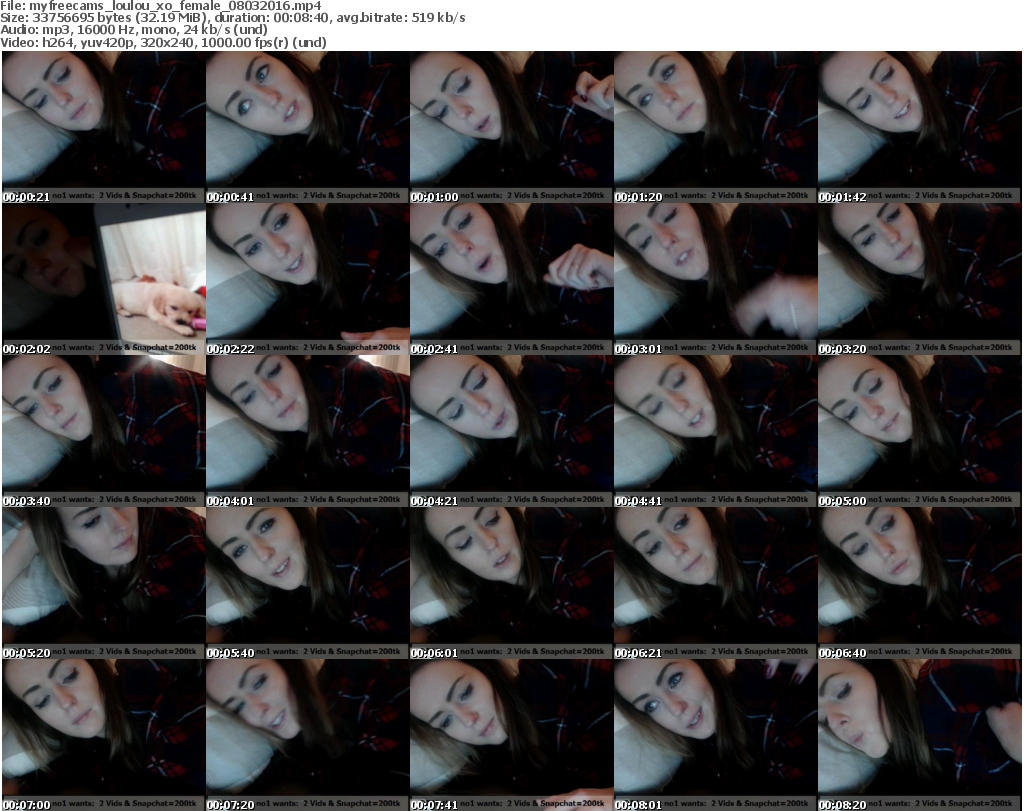Select the frame at timestamp 00:05:00
Viewport: 1024px width, 811px height.
919,432
